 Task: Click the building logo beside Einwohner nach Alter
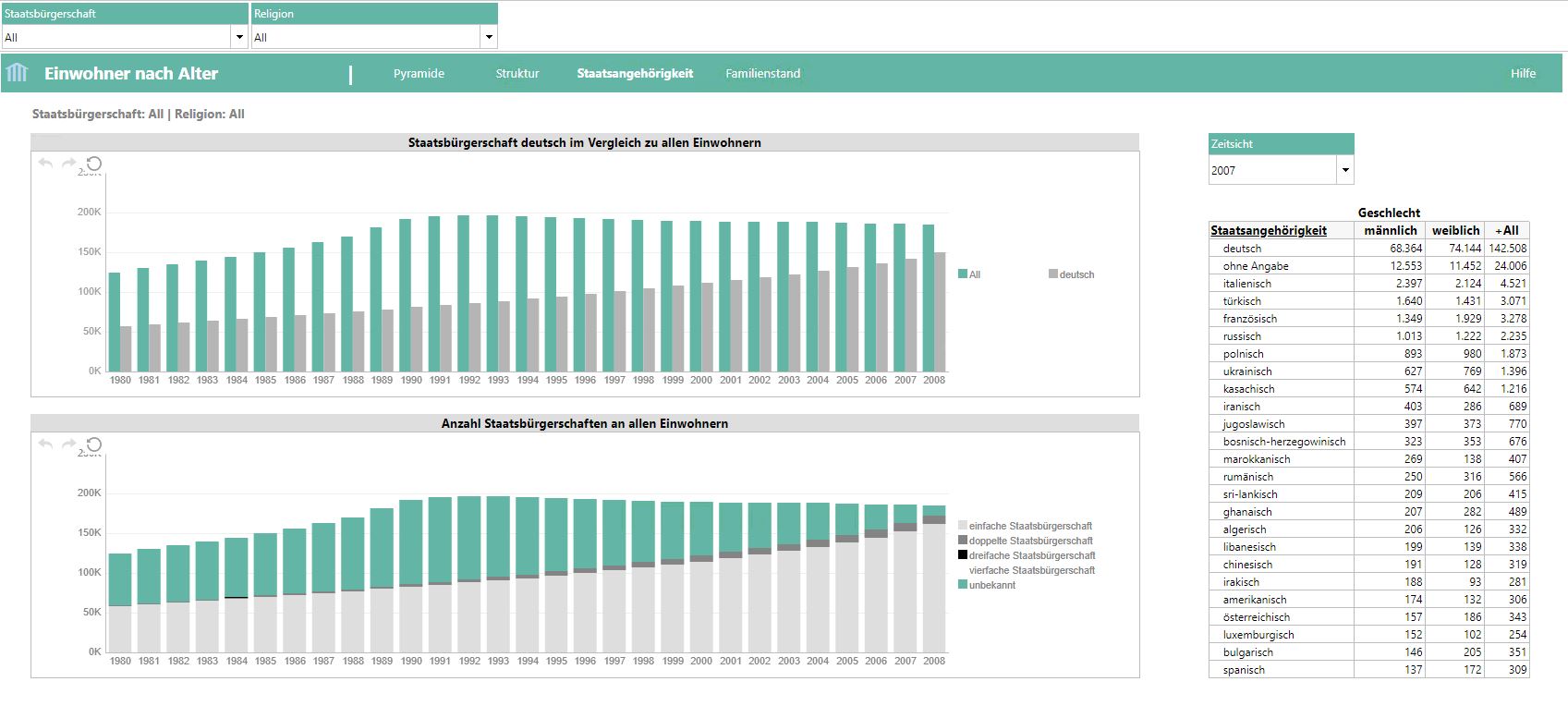(18, 73)
